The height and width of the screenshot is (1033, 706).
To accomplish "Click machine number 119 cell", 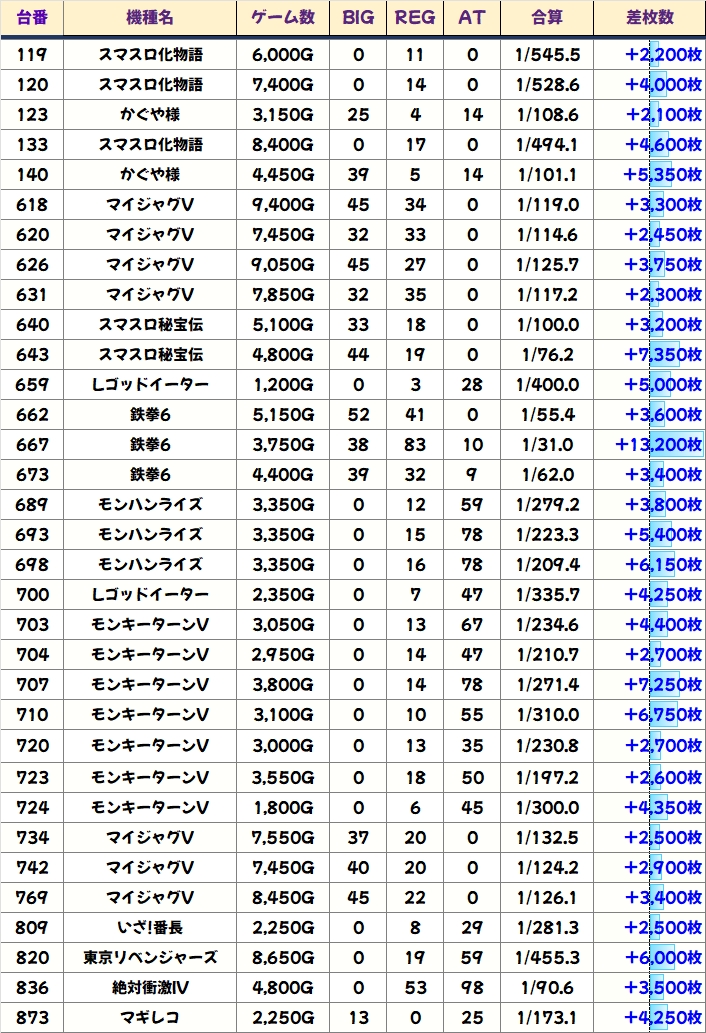I will pos(32,55).
